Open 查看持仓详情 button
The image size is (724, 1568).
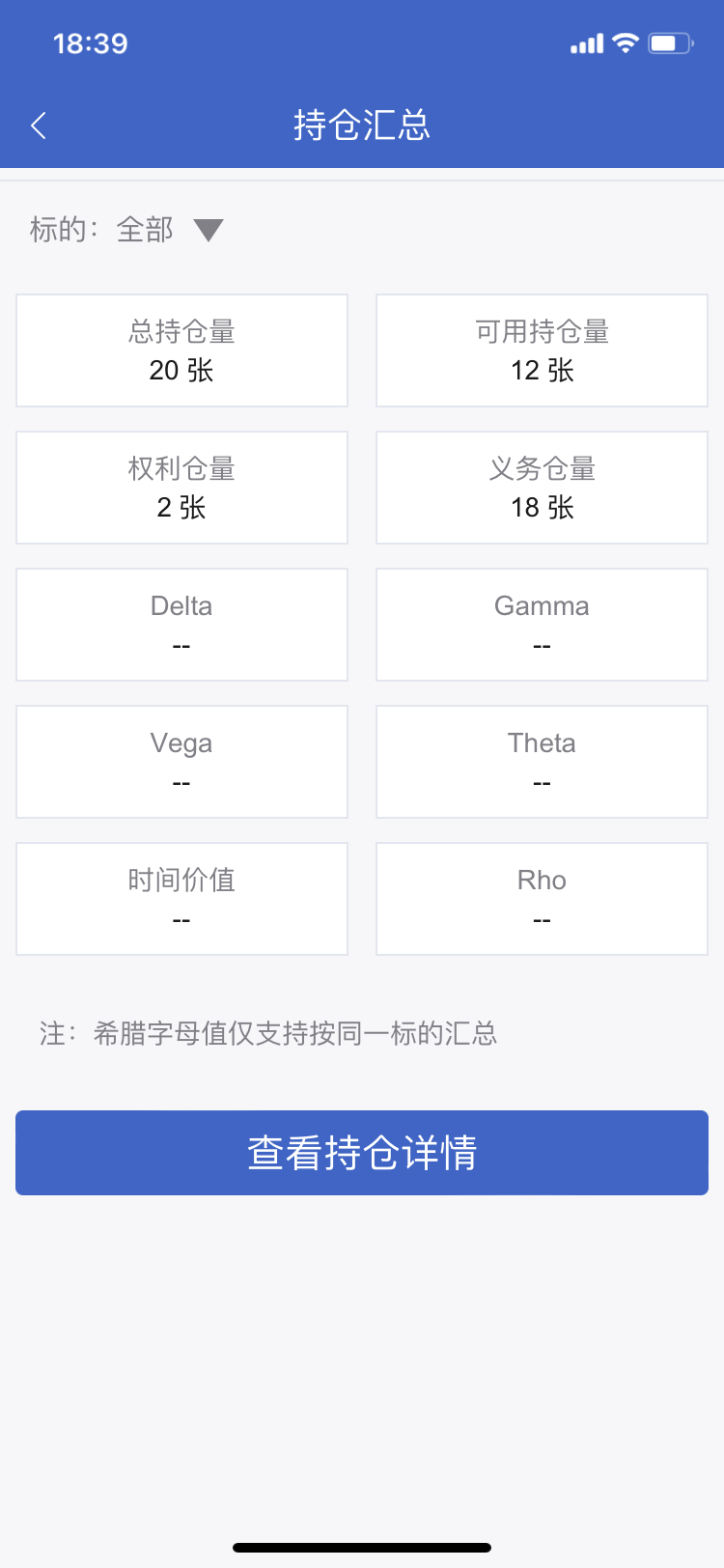[x=362, y=1153]
